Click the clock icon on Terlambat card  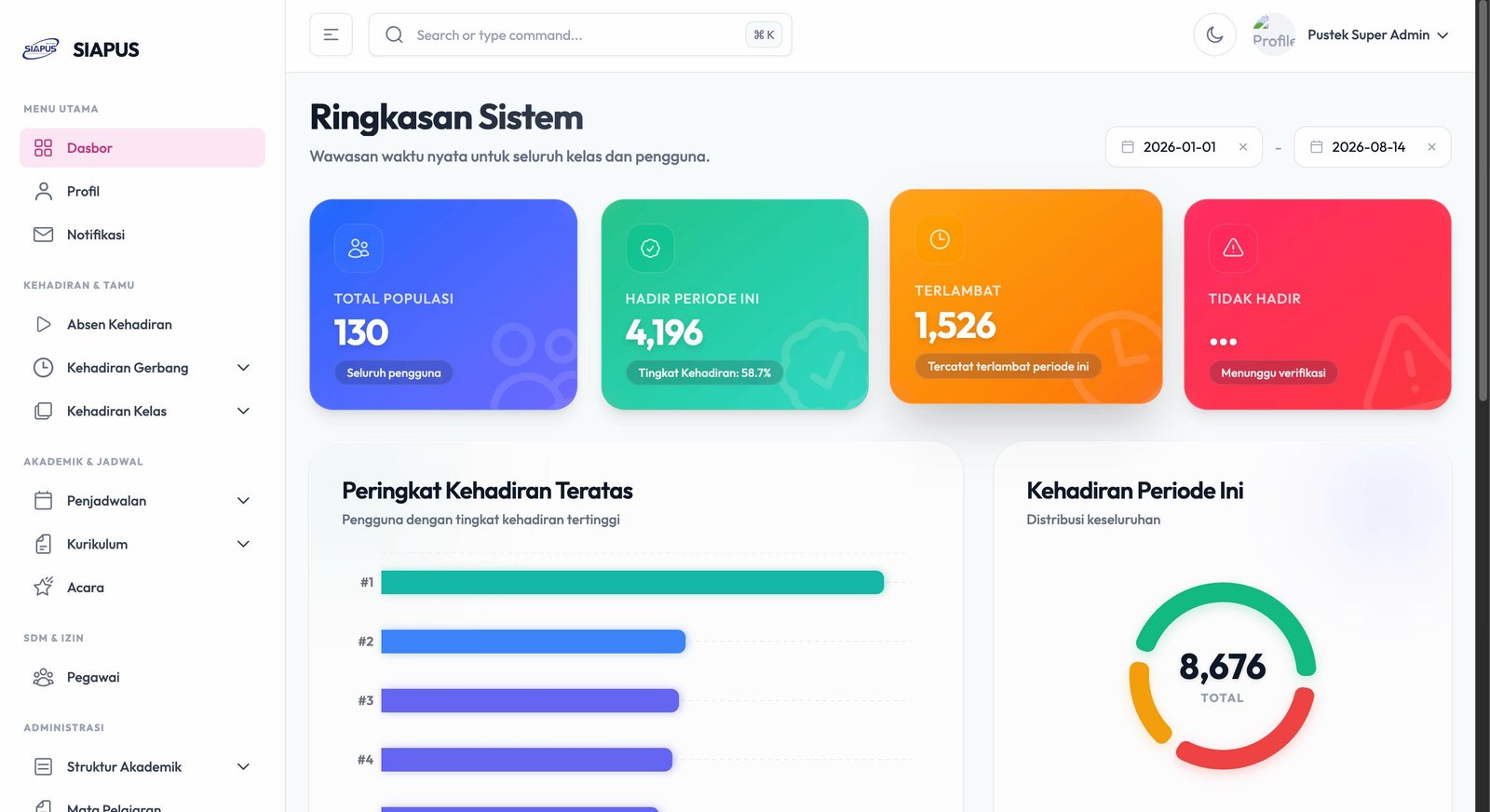[940, 239]
